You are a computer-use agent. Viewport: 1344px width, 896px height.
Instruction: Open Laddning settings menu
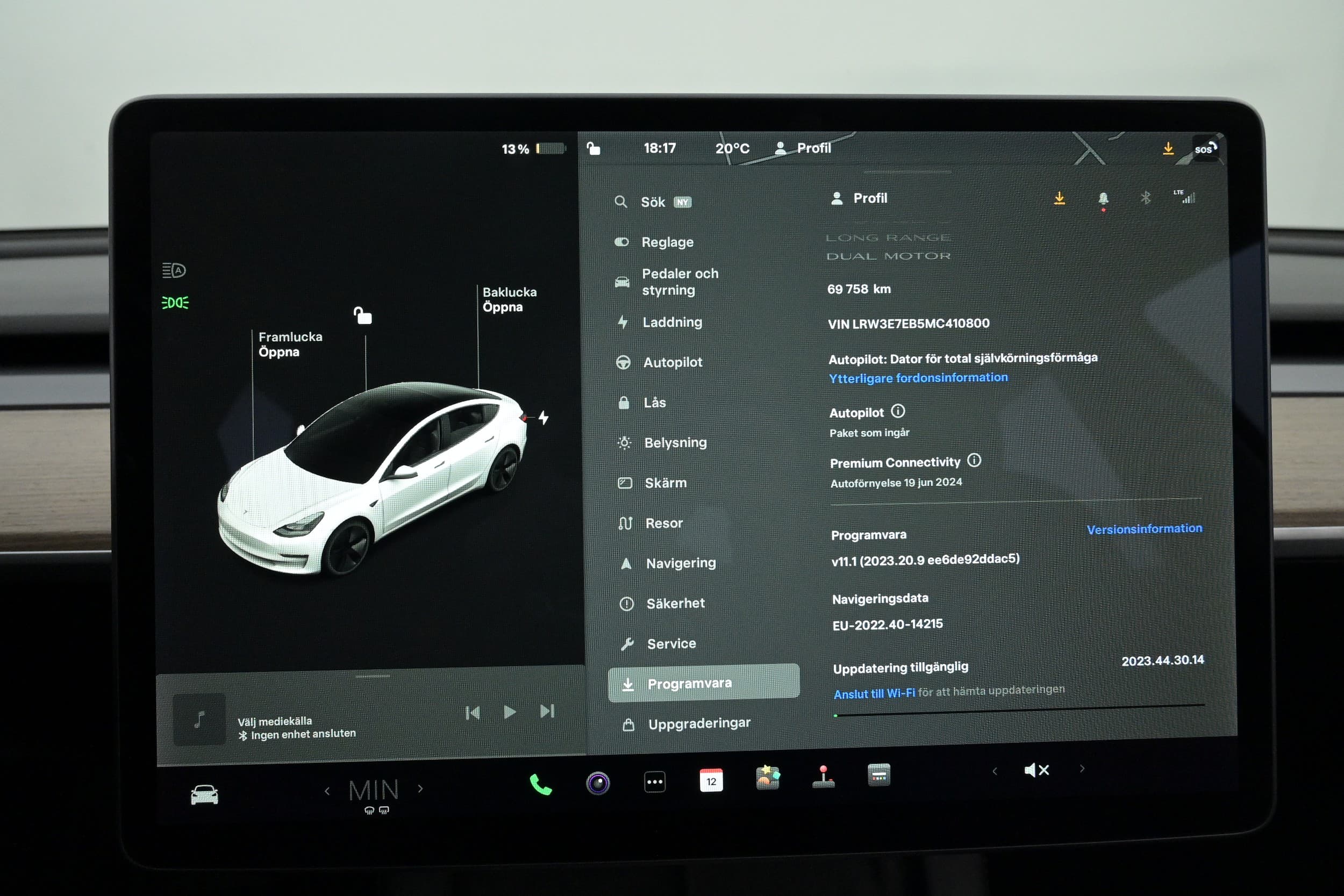click(671, 322)
